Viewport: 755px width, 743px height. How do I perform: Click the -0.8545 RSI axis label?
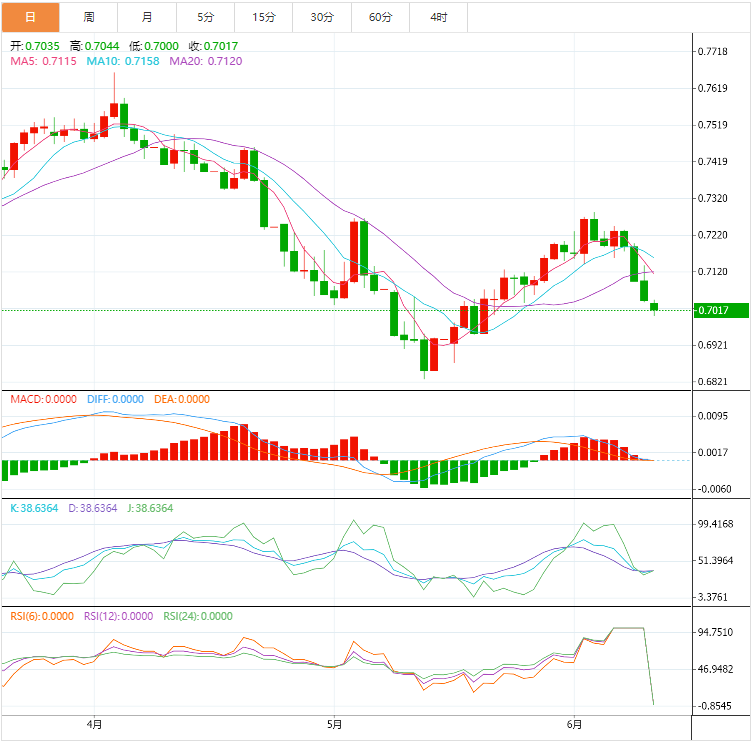pyautogui.click(x=714, y=706)
